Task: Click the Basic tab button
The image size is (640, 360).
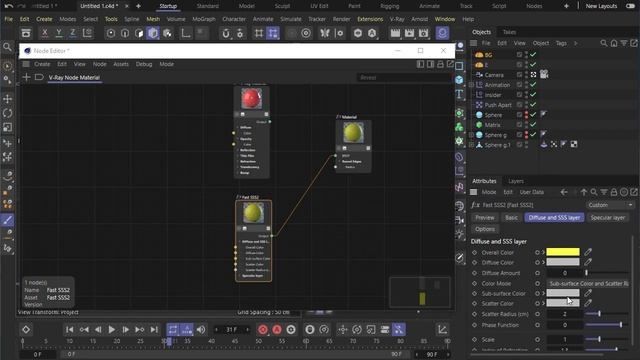Action: [511, 218]
